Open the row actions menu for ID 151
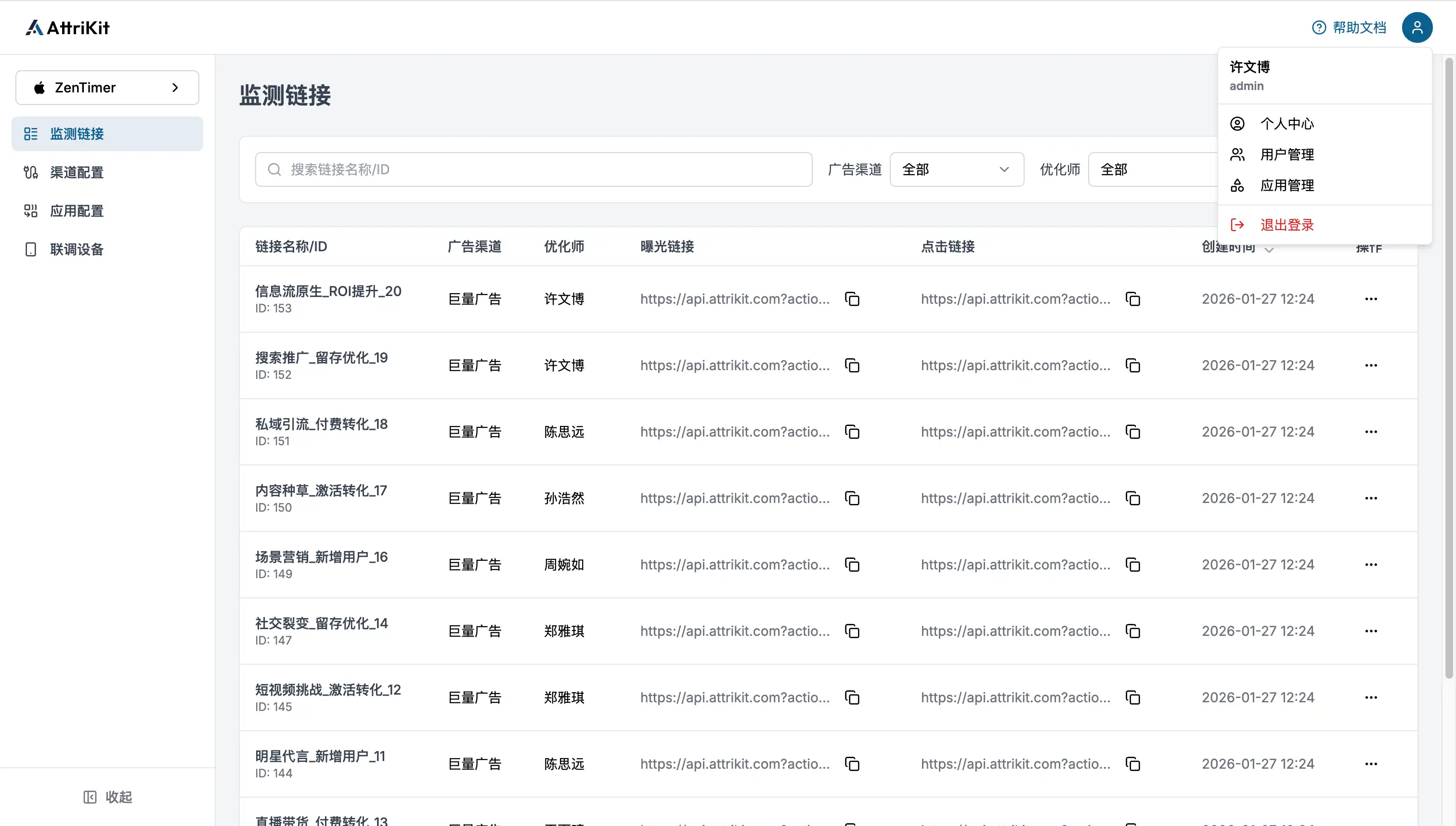The image size is (1456, 826). 1371,431
